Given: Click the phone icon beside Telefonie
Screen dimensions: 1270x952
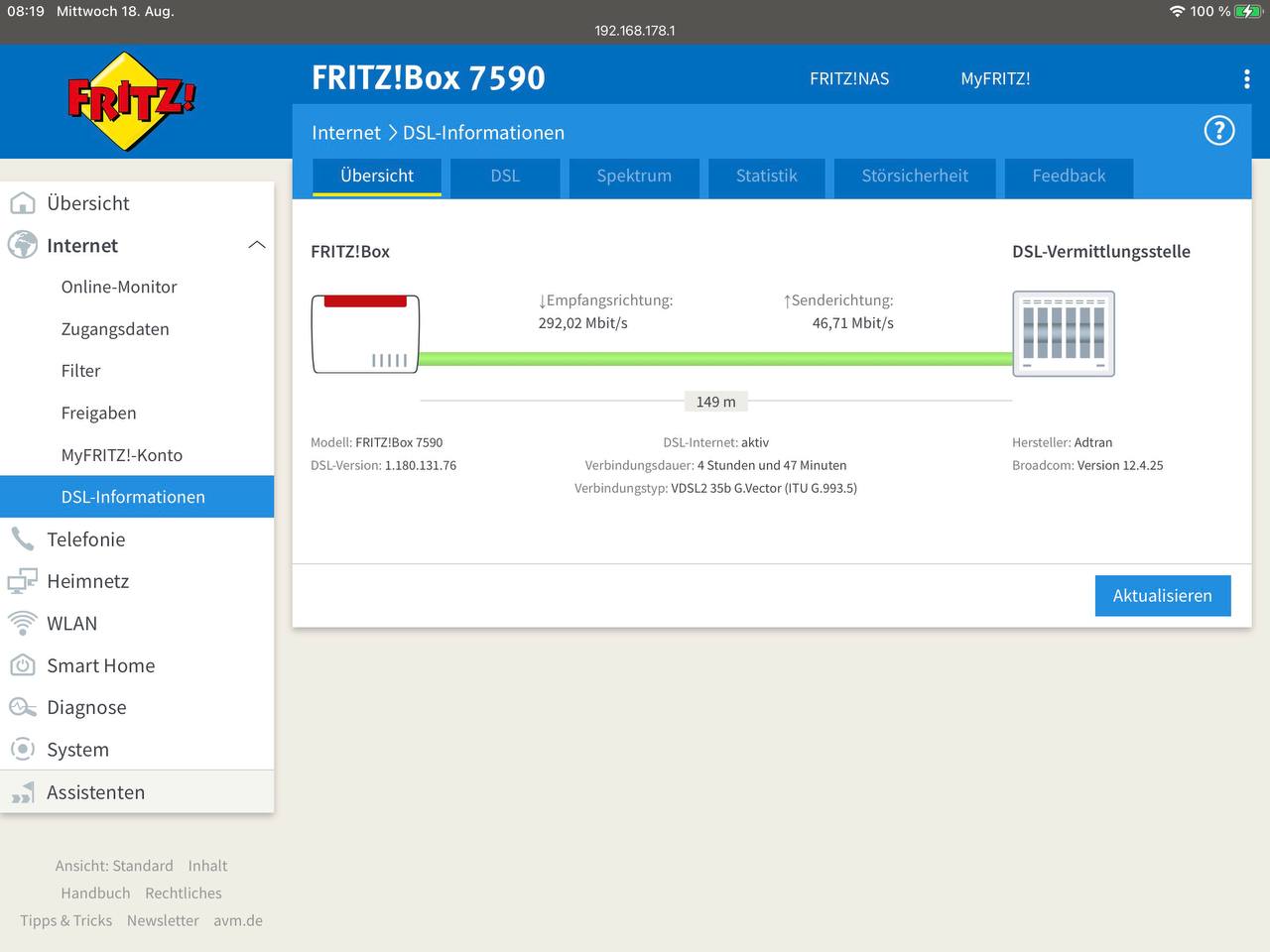Looking at the screenshot, I should click(22, 539).
